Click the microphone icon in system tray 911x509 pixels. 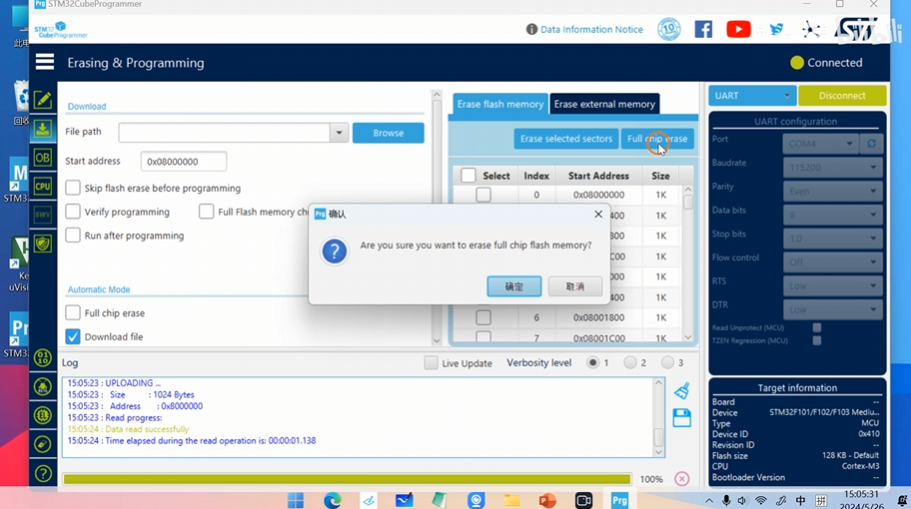(x=726, y=500)
